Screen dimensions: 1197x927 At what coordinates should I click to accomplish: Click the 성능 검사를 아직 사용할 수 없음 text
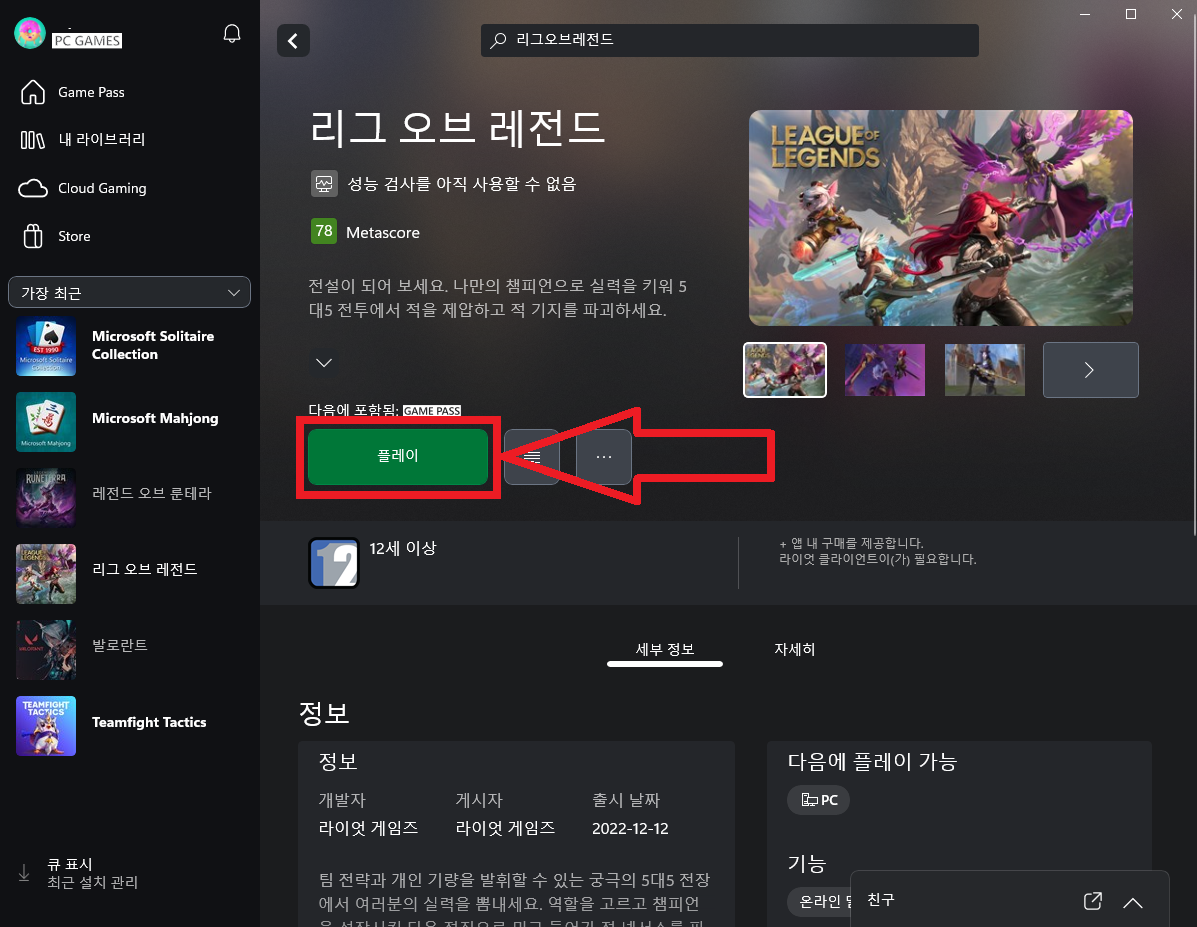click(462, 184)
